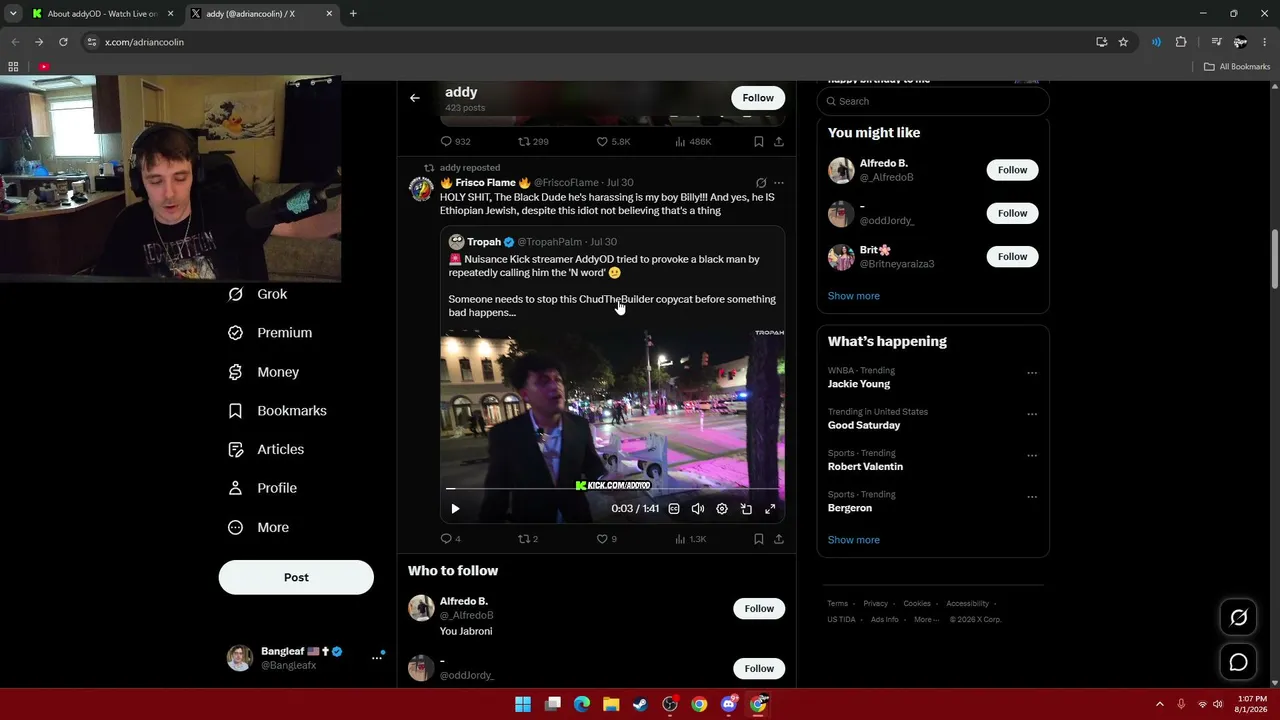Follow Alfredo B. in Who to follow
Viewport: 1280px width, 720px height.
tap(759, 609)
